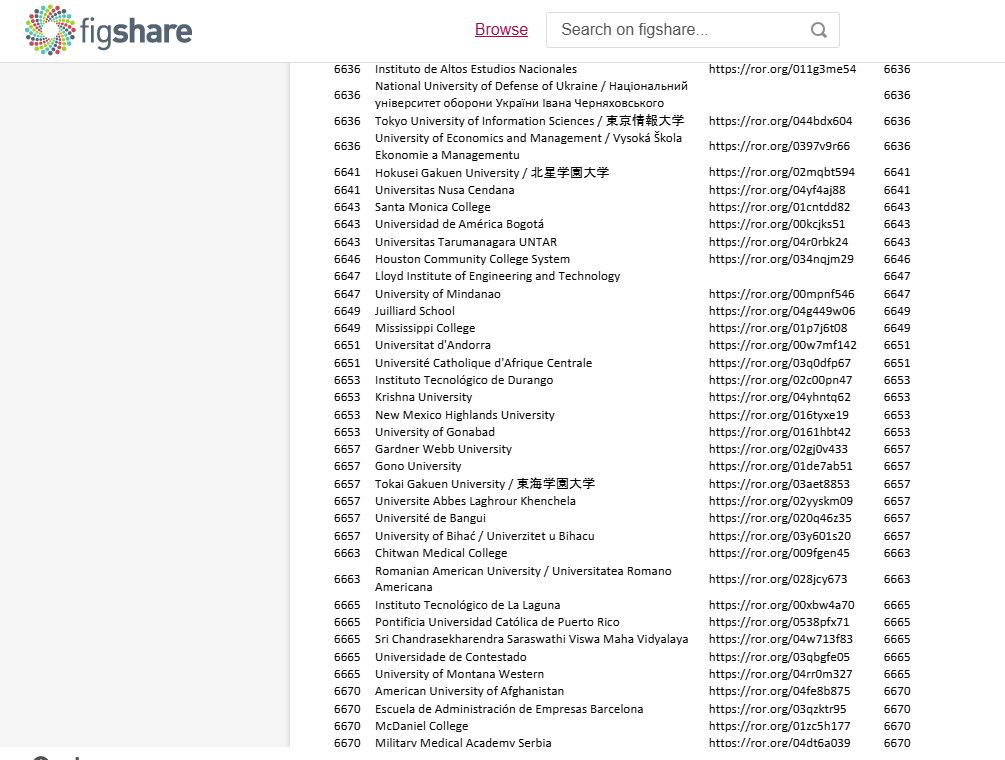The height and width of the screenshot is (760, 1005).
Task: Click ROR link for University of Mindanao
Action: click(x=782, y=294)
